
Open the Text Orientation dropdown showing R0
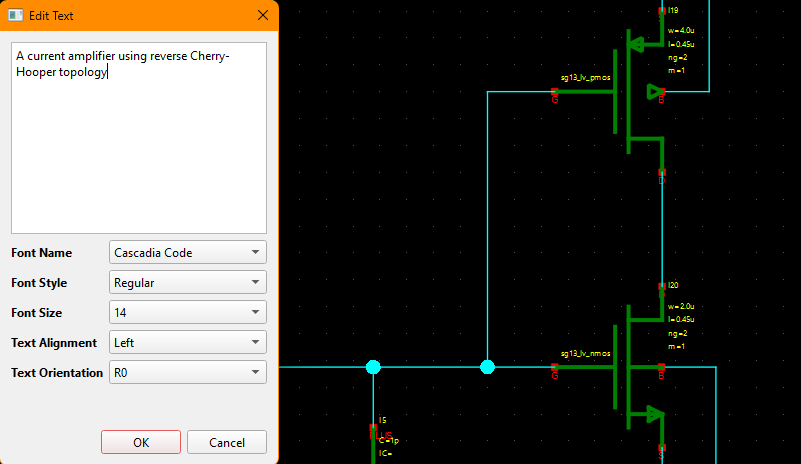click(x=187, y=373)
